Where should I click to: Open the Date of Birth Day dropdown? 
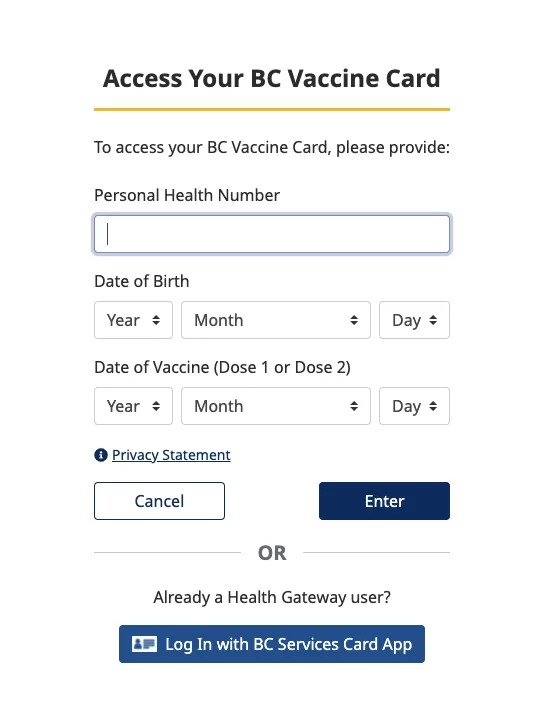415,320
